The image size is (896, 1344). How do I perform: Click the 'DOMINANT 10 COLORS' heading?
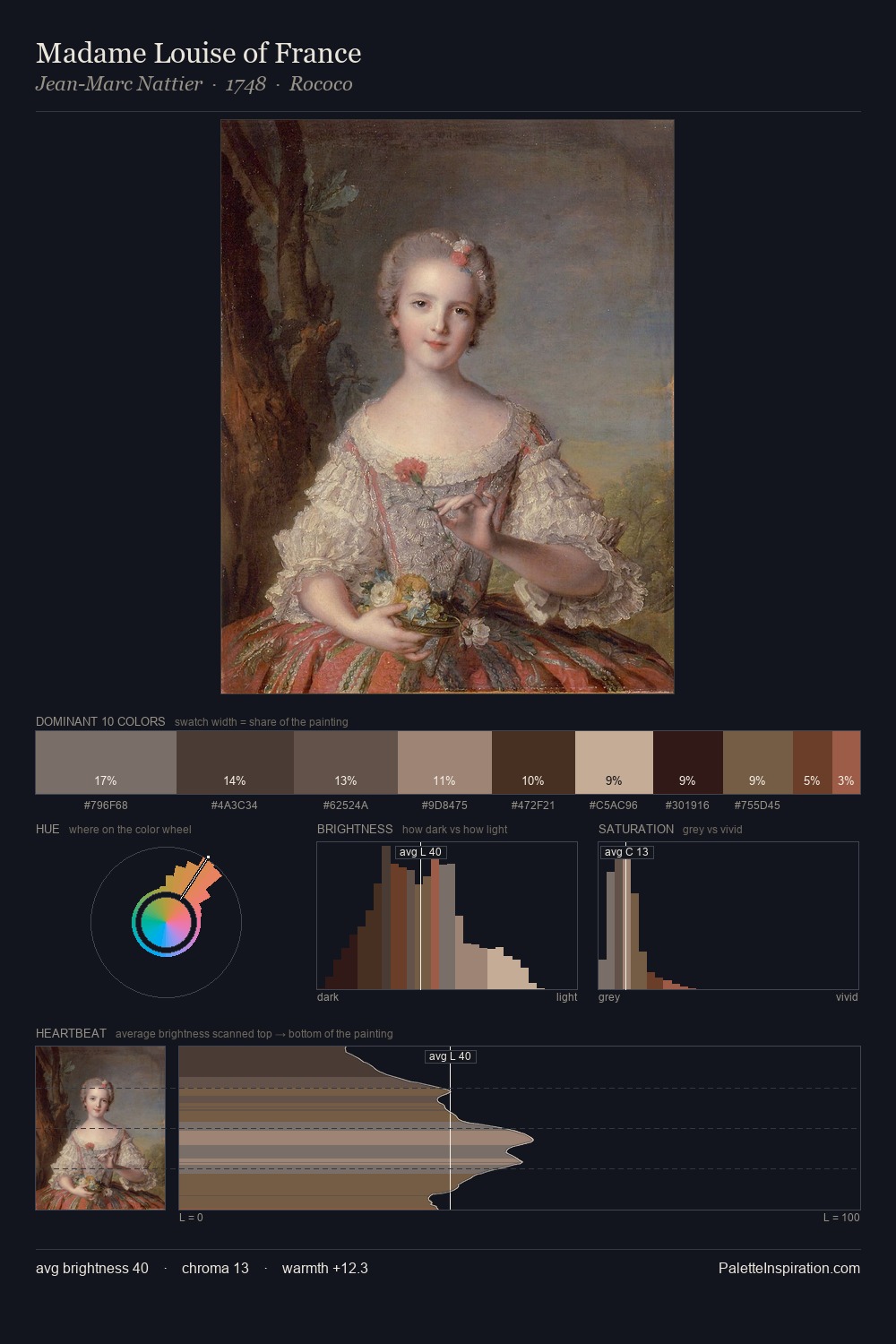100,721
